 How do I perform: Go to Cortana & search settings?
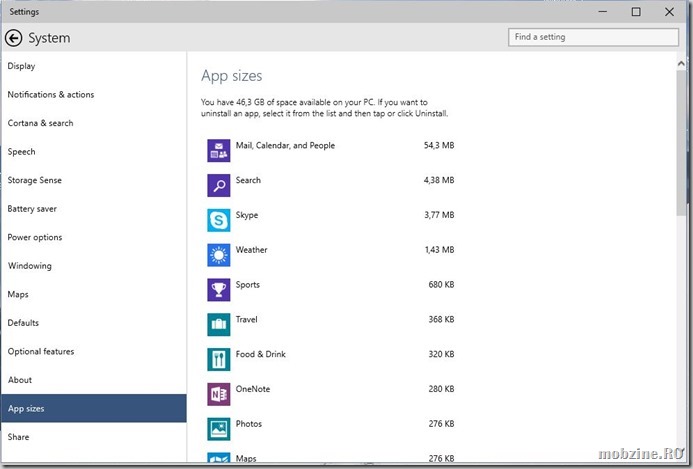(x=93, y=123)
